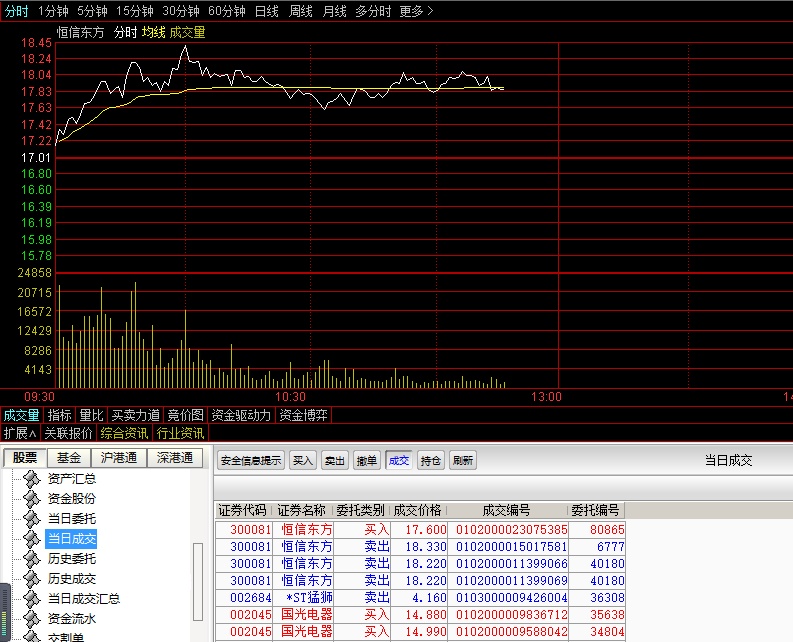Select 国光电器 row priced 14.880
The width and height of the screenshot is (793, 642).
(420, 615)
